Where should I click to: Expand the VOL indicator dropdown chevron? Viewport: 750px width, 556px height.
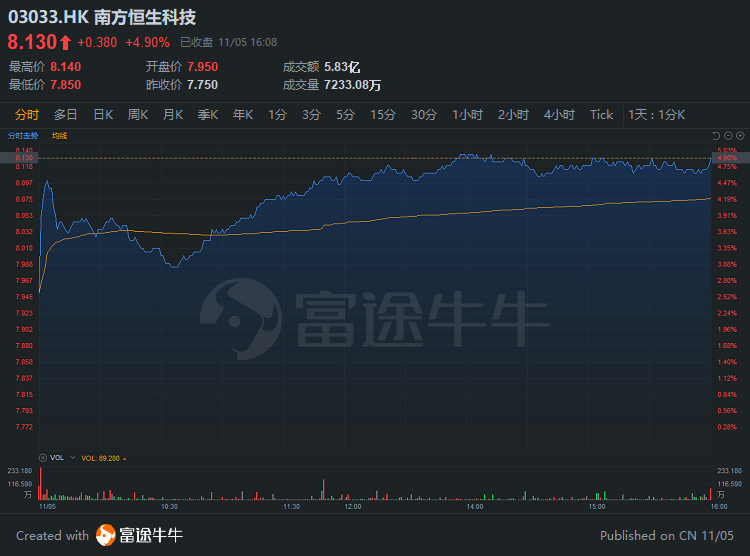point(73,458)
